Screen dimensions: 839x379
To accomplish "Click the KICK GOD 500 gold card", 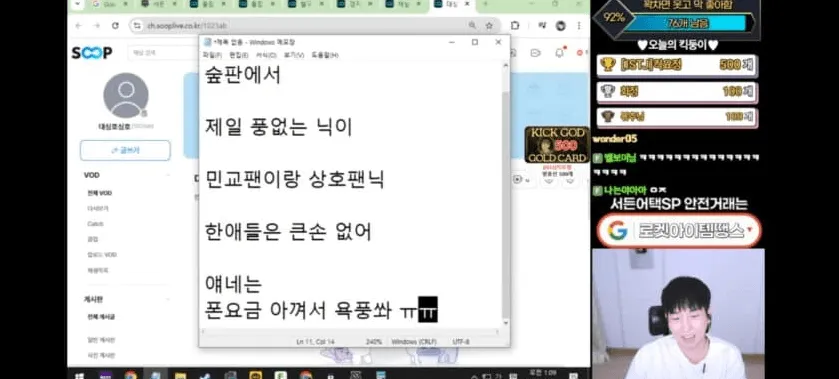I will point(557,145).
